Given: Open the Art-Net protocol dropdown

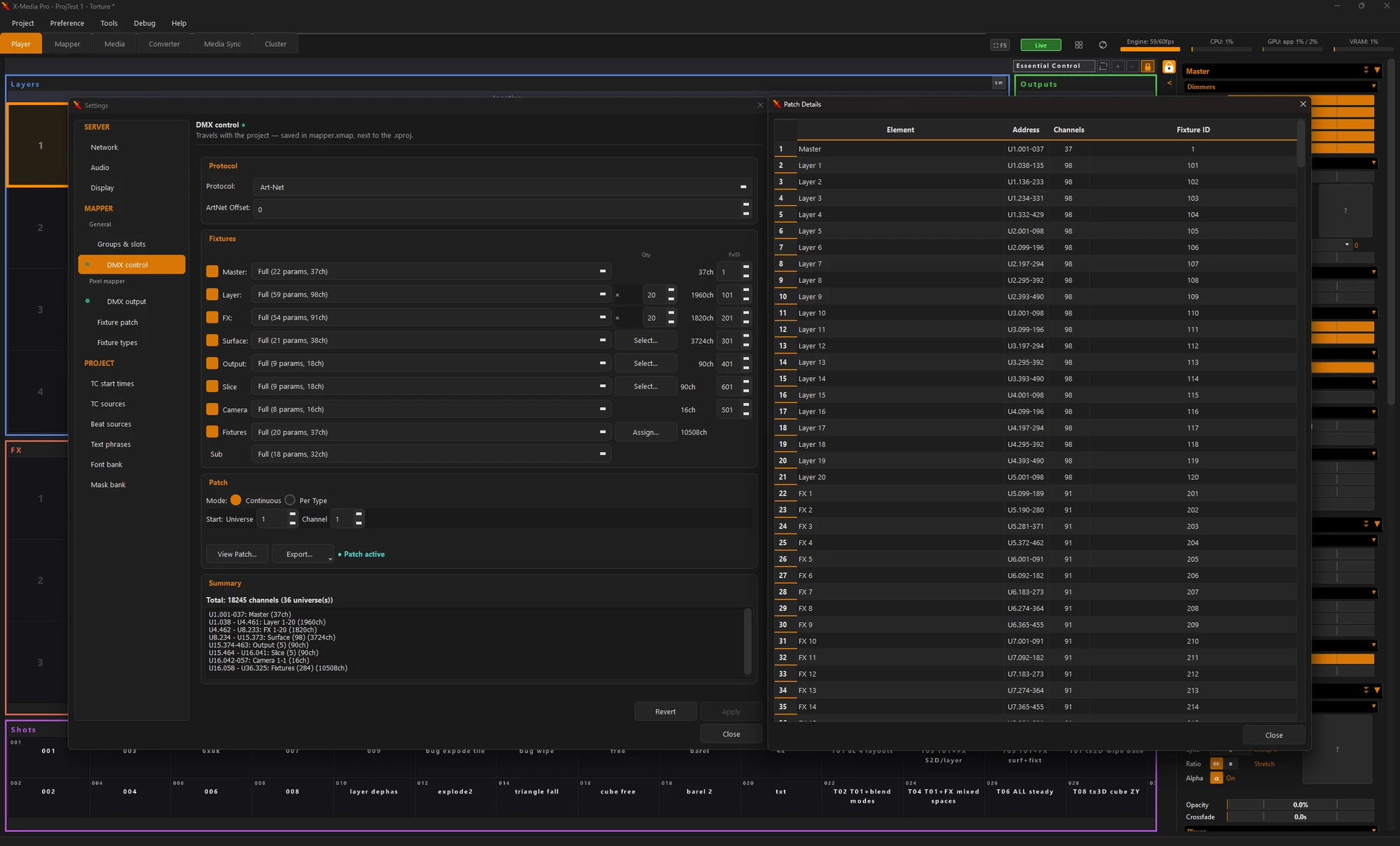Looking at the screenshot, I should (x=503, y=187).
